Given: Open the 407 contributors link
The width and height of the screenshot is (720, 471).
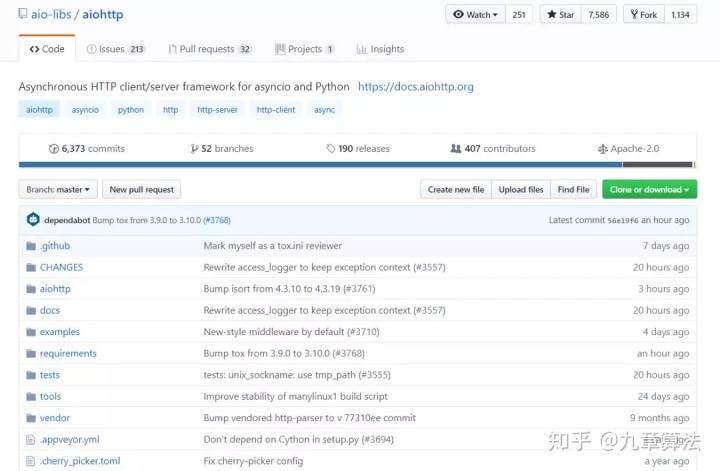Looking at the screenshot, I should [493, 149].
